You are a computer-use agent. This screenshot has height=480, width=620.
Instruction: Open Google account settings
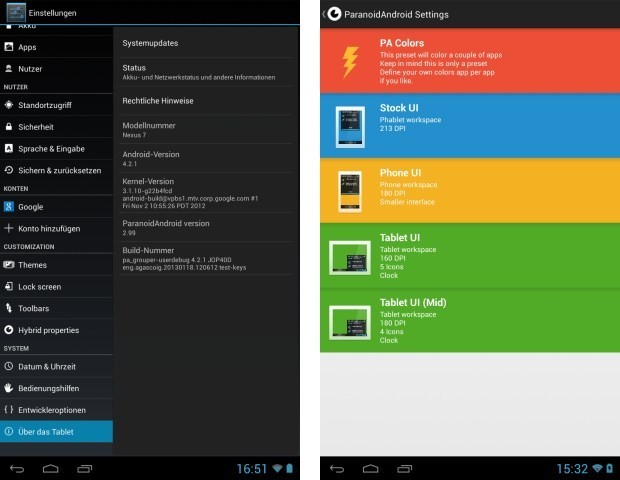[30, 207]
